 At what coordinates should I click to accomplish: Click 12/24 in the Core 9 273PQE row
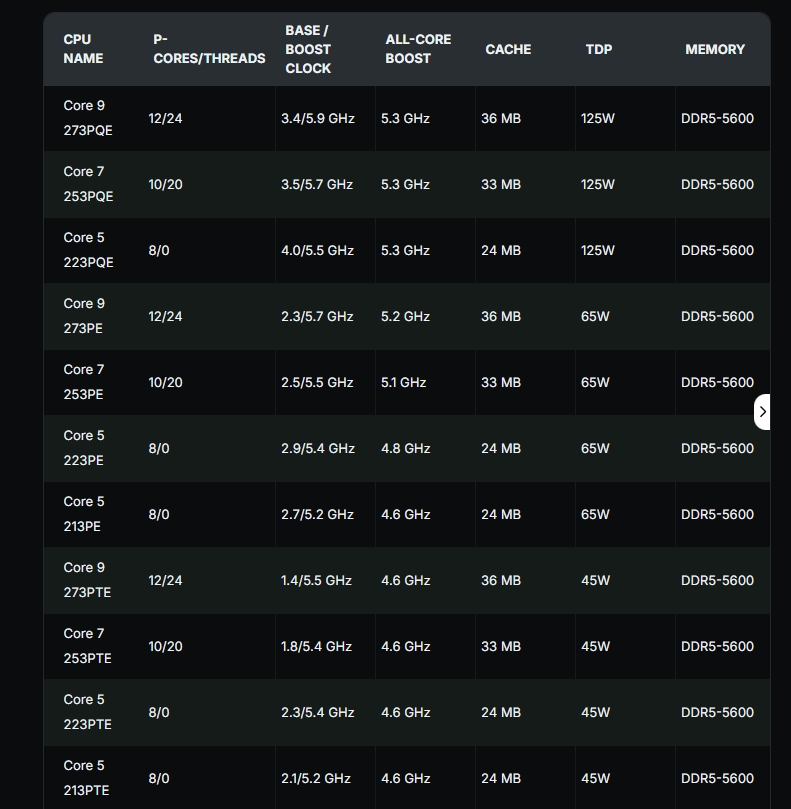(x=165, y=119)
